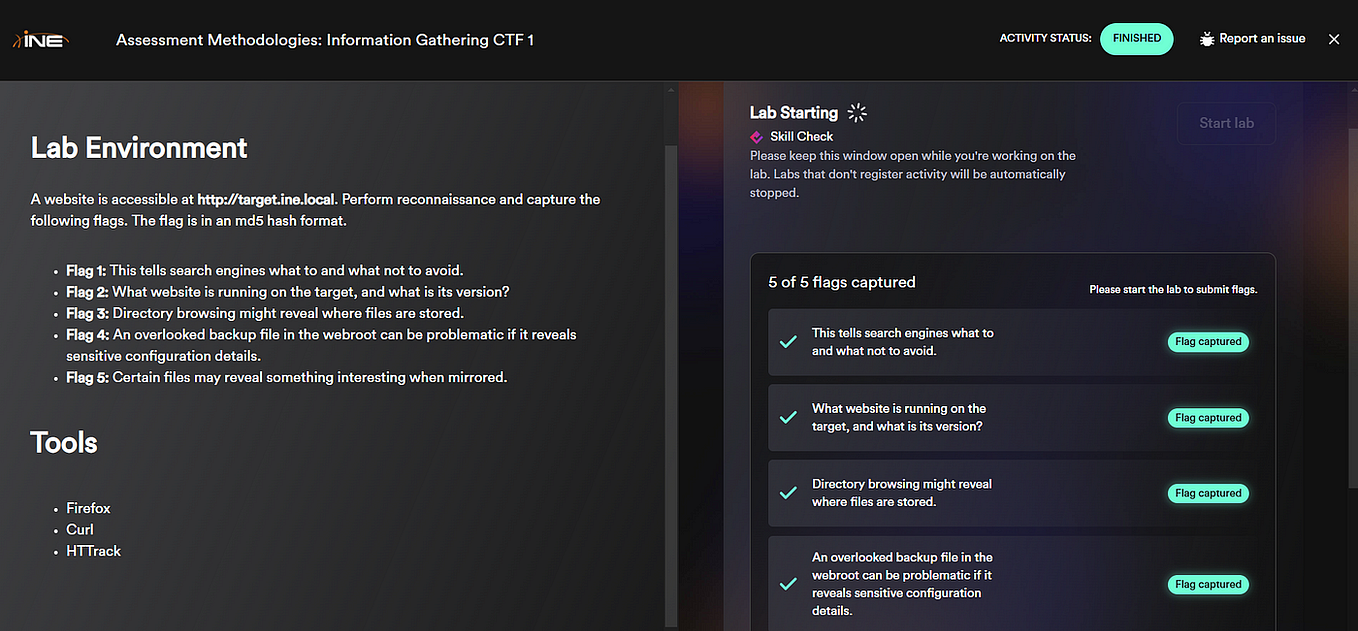
Task: Click Flag captured for the backup file flag
Action: pyautogui.click(x=1207, y=583)
